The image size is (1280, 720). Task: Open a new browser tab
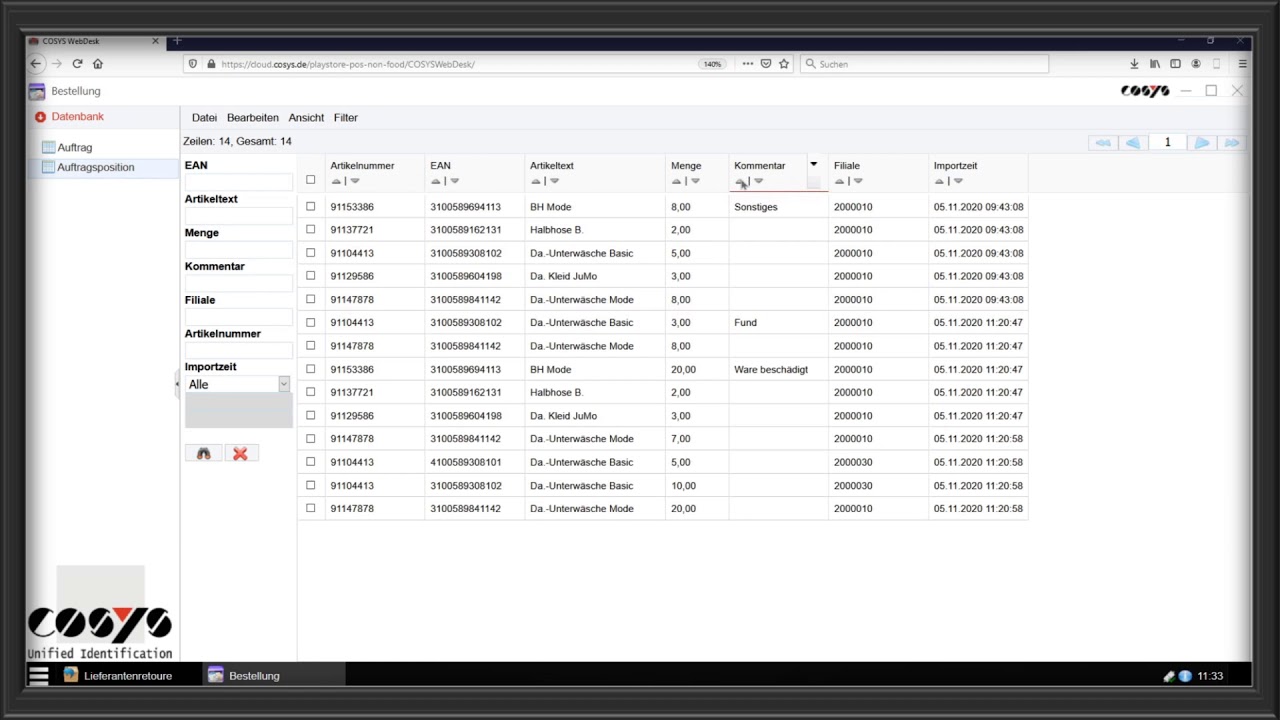177,41
